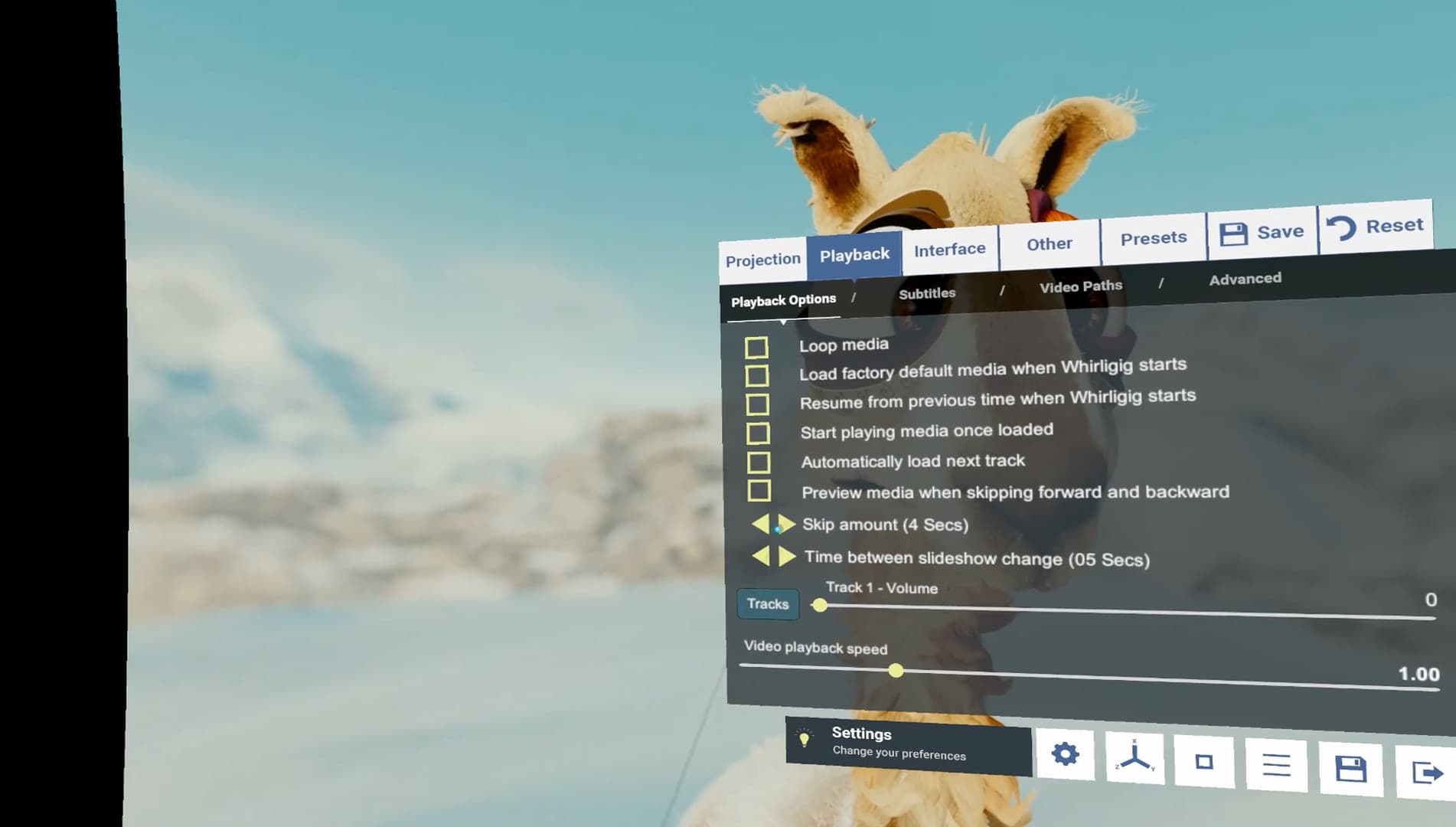Enable the Loop media checkbox
Screen dimensions: 1456x827
[756, 348]
